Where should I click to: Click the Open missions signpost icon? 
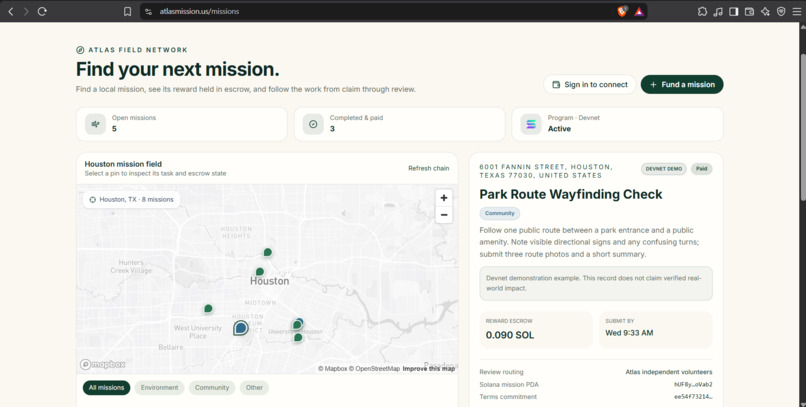pos(96,124)
